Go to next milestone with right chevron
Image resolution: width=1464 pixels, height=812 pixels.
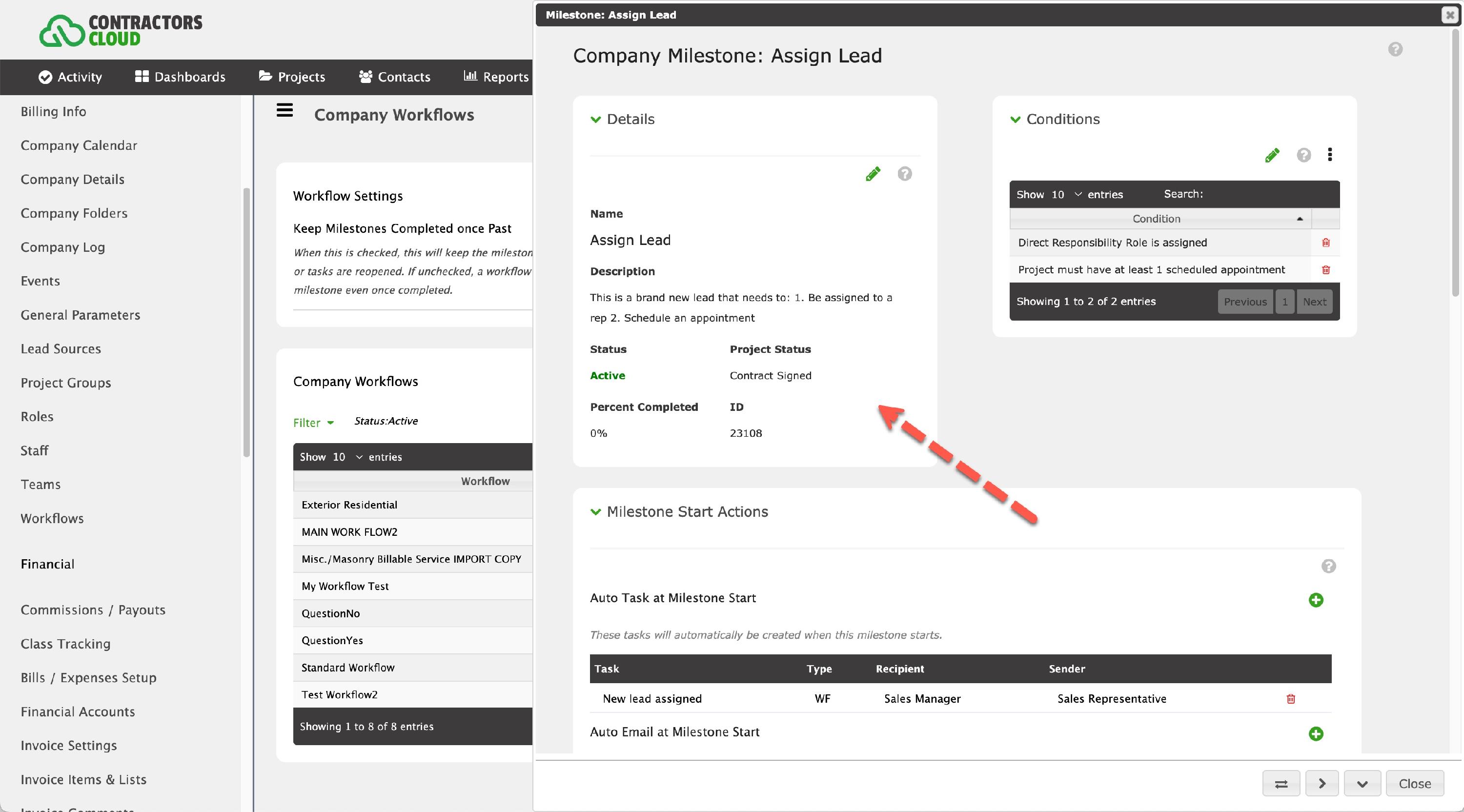pos(1322,784)
